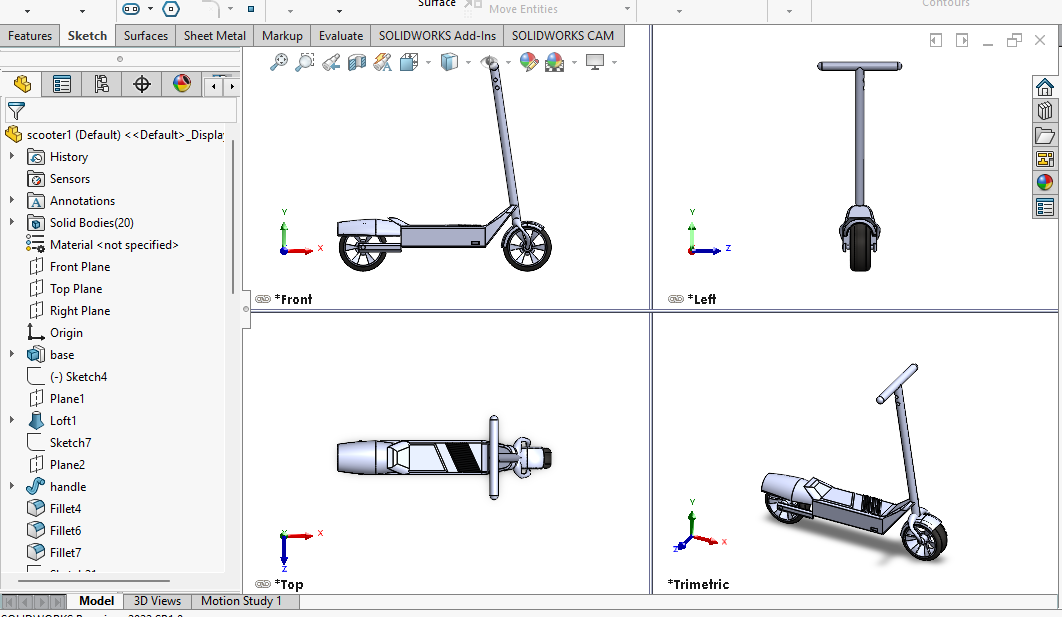The height and width of the screenshot is (617, 1062).
Task: Open the PropertyManager tab
Action: pyautogui.click(x=62, y=84)
